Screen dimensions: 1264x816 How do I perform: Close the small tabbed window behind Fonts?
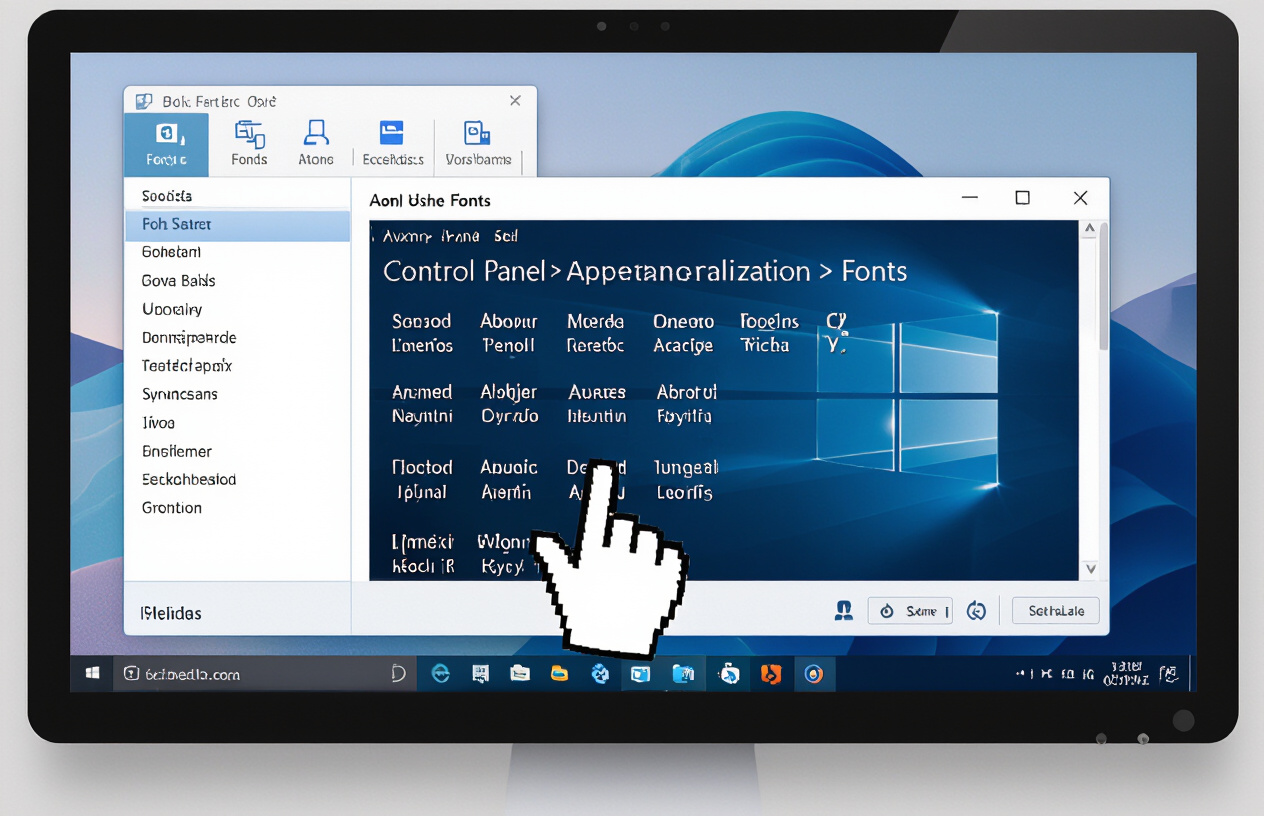tap(515, 101)
